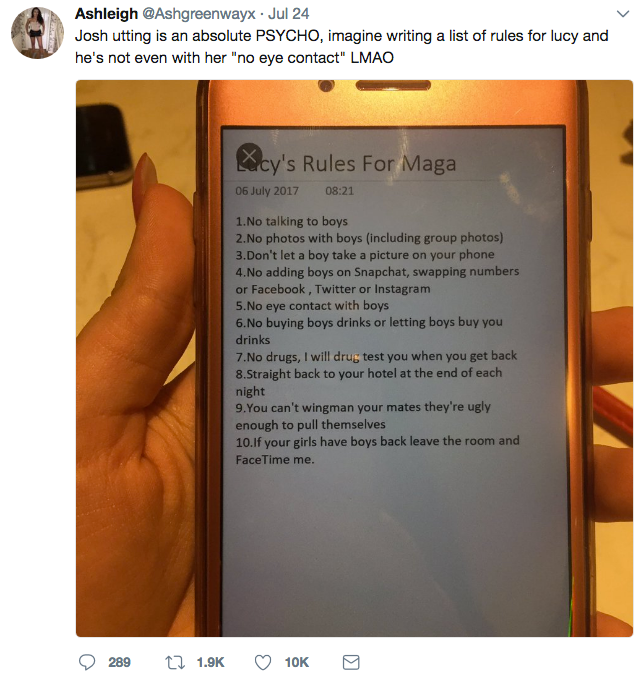This screenshot has width=642, height=682.
Task: Tap rule 5 No eye contact line
Action: click(x=312, y=306)
